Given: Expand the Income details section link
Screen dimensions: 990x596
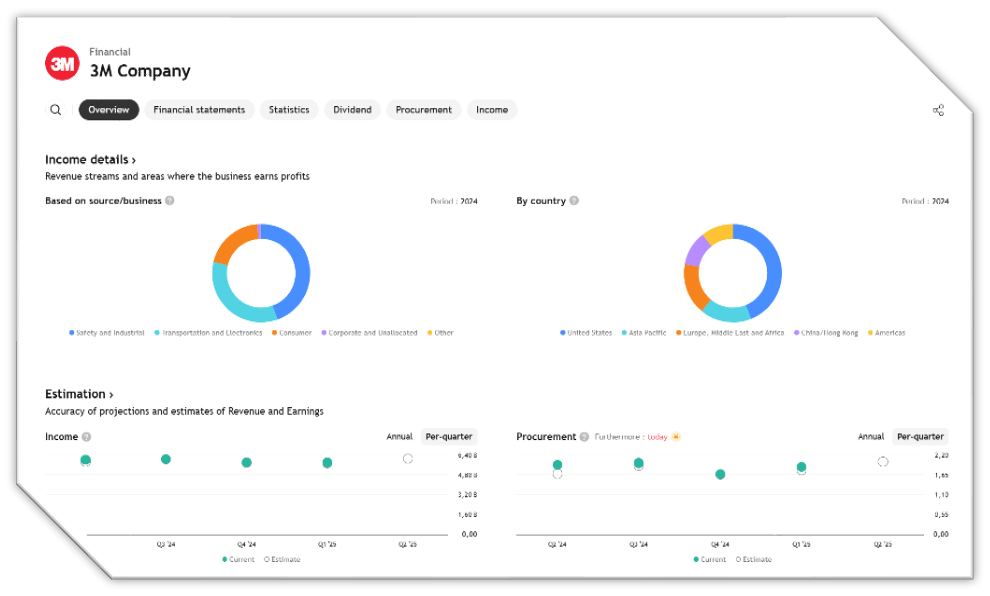Looking at the screenshot, I should point(90,160).
